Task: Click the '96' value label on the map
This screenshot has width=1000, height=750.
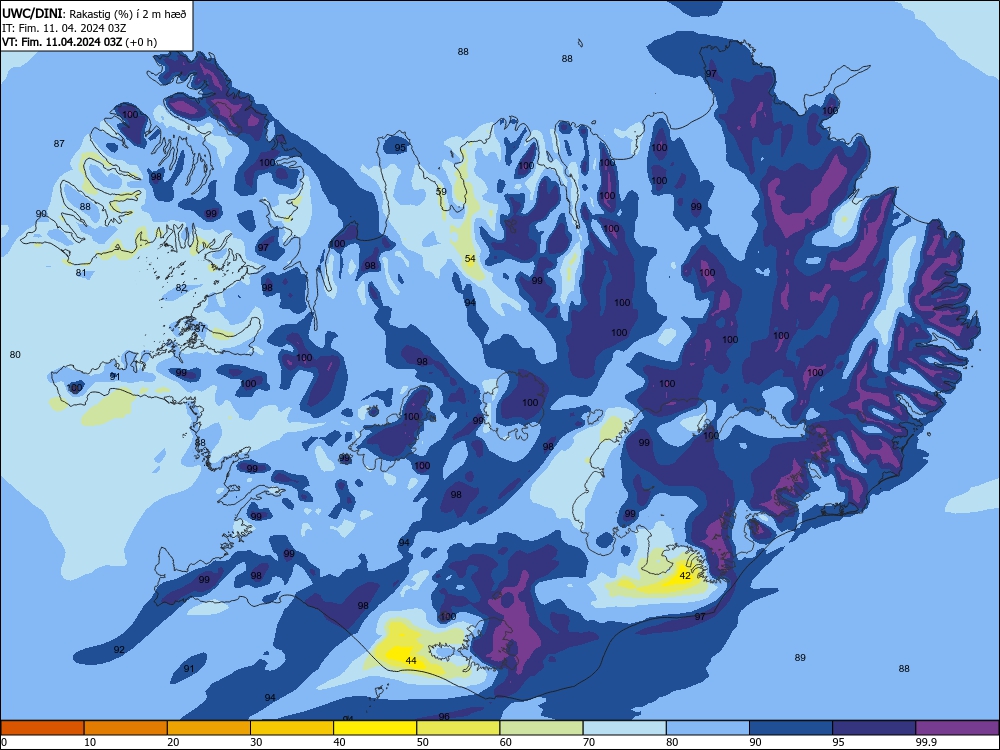Action: coord(445,716)
